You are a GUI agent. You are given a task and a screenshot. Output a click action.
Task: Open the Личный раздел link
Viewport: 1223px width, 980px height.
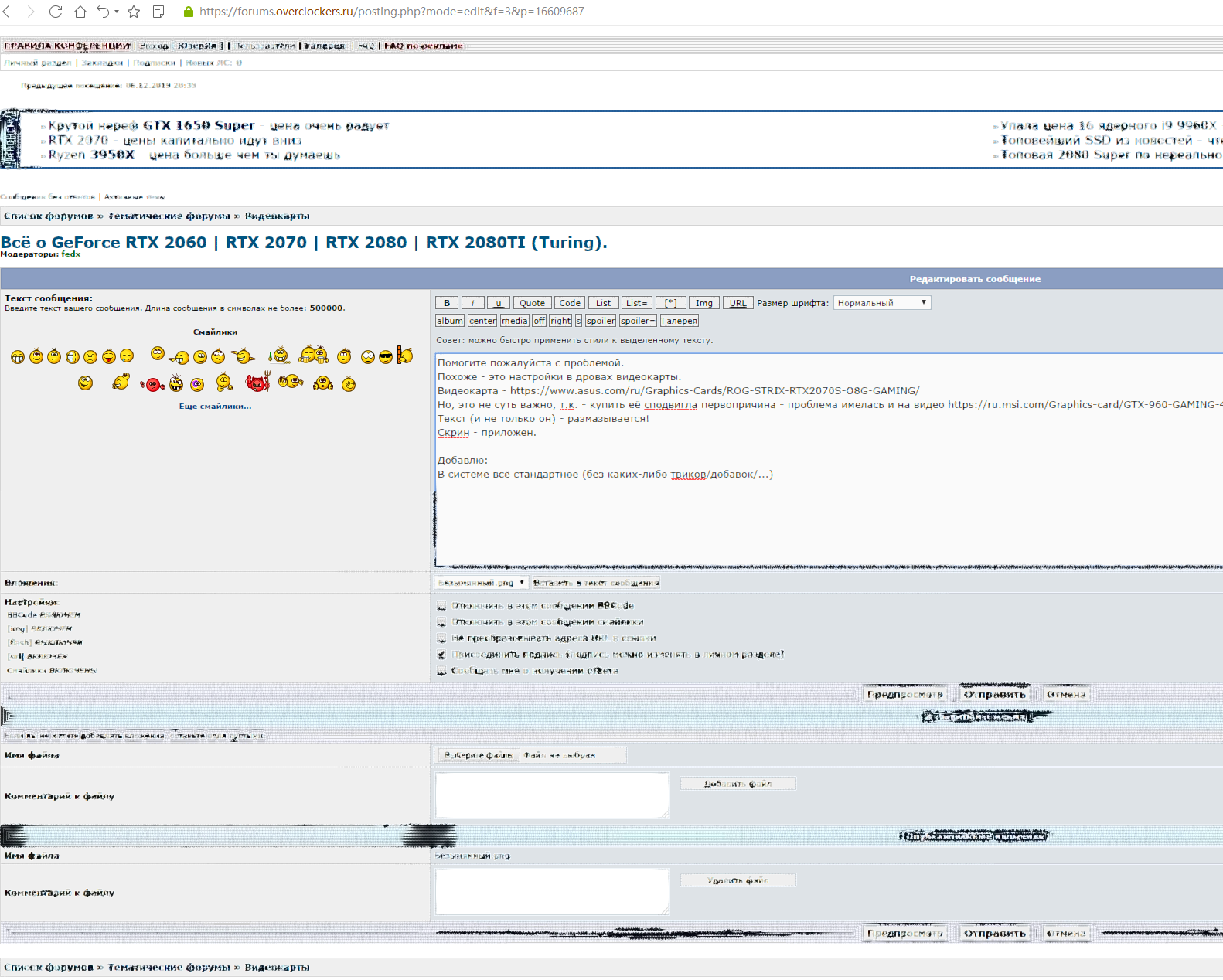[38, 63]
